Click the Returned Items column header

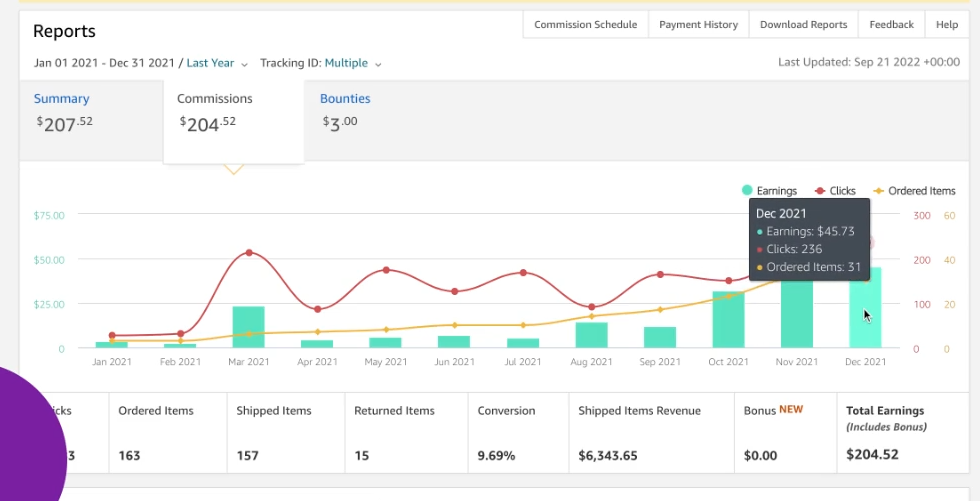point(394,411)
